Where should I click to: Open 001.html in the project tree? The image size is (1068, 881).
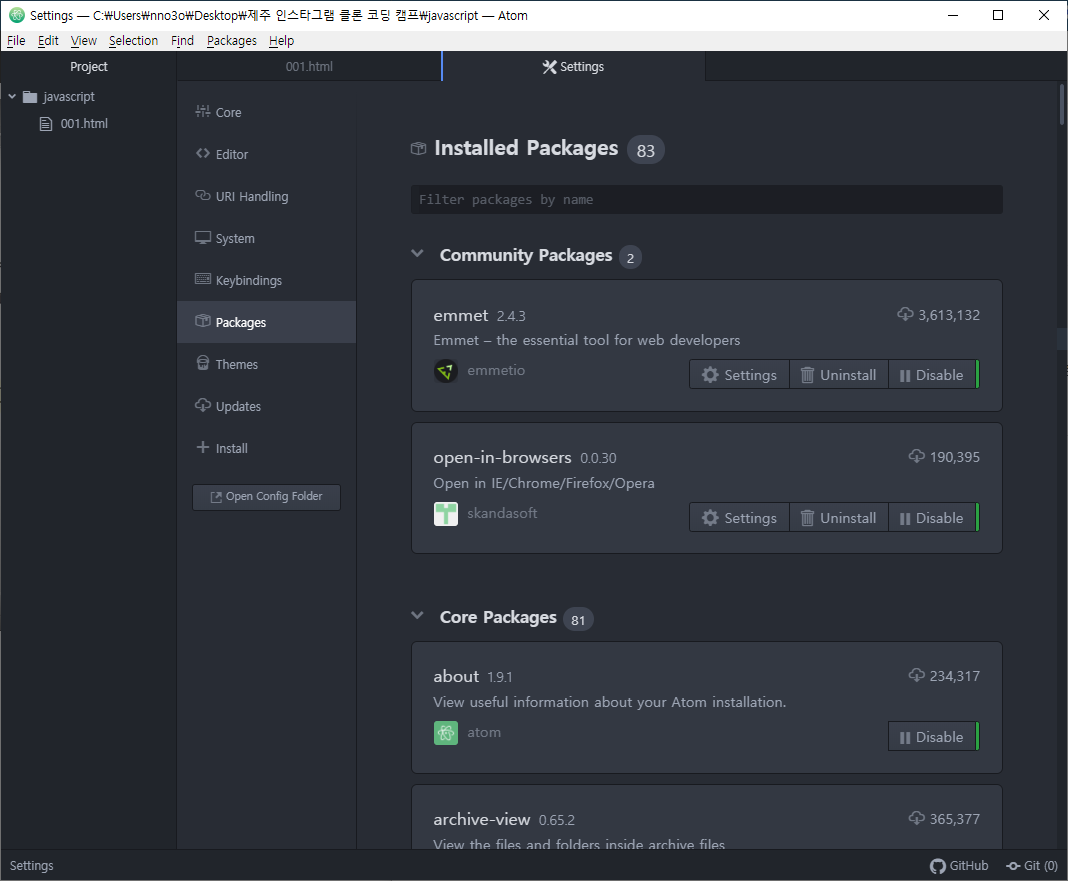coord(84,123)
